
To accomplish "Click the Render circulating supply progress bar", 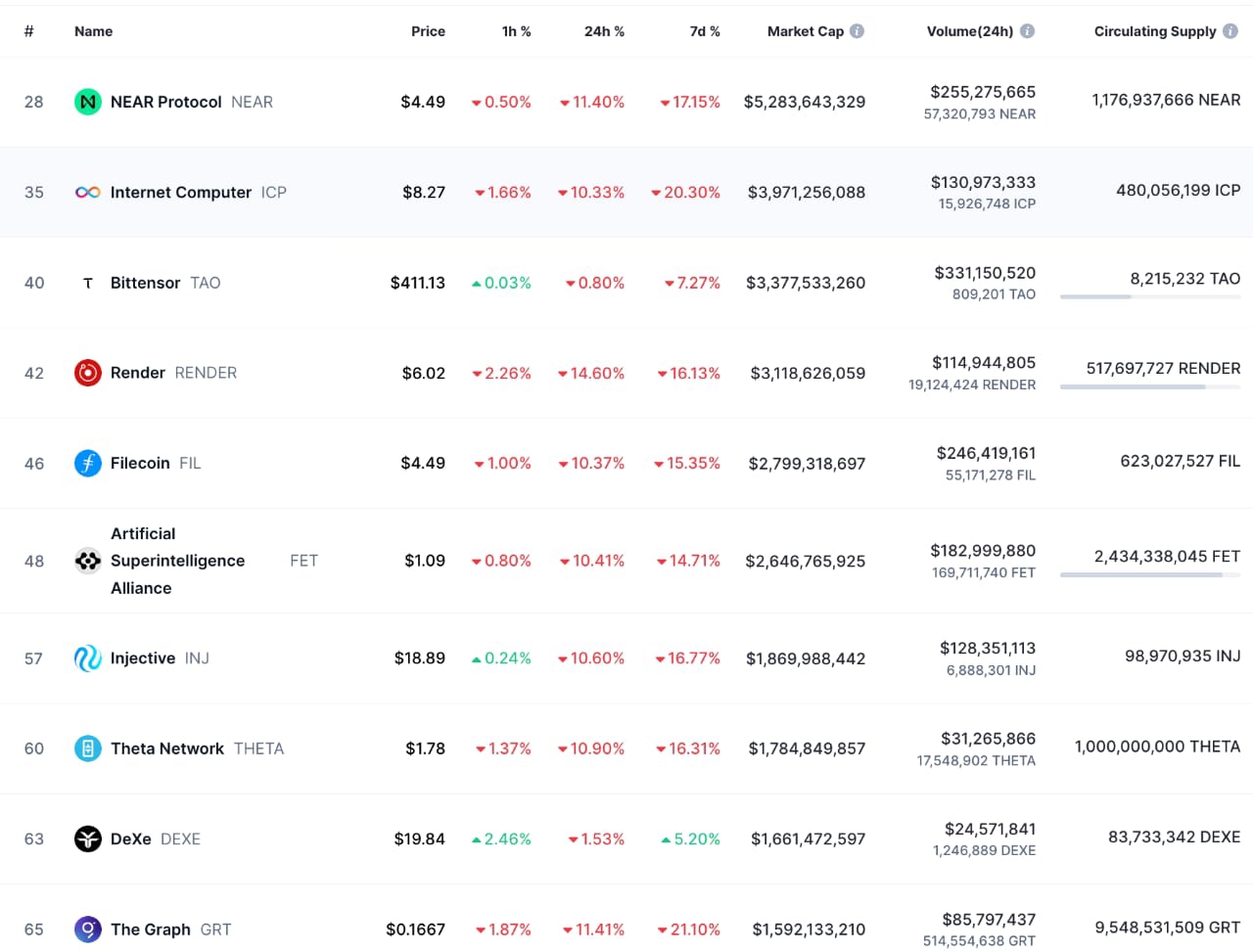I will [1150, 386].
